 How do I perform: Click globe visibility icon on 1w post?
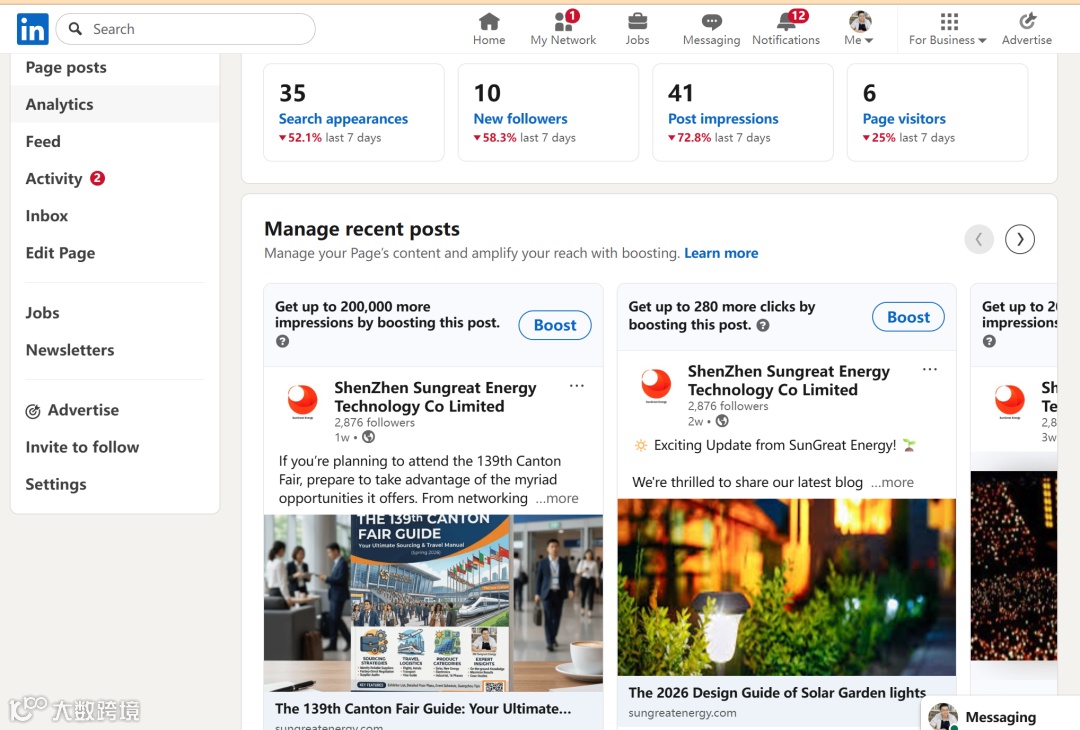click(368, 437)
